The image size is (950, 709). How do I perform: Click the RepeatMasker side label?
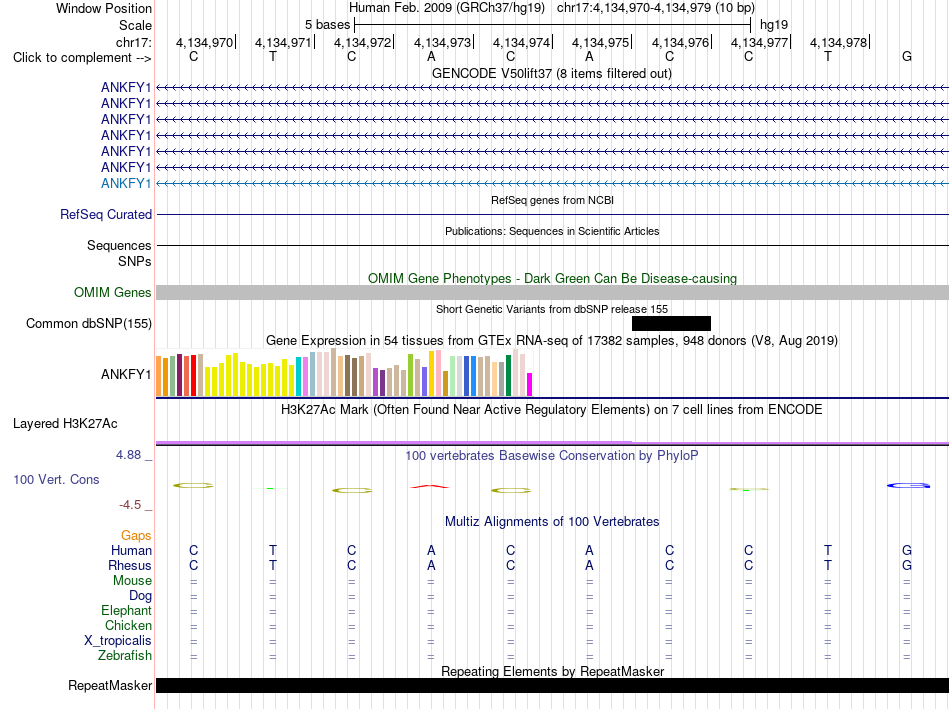coord(110,685)
